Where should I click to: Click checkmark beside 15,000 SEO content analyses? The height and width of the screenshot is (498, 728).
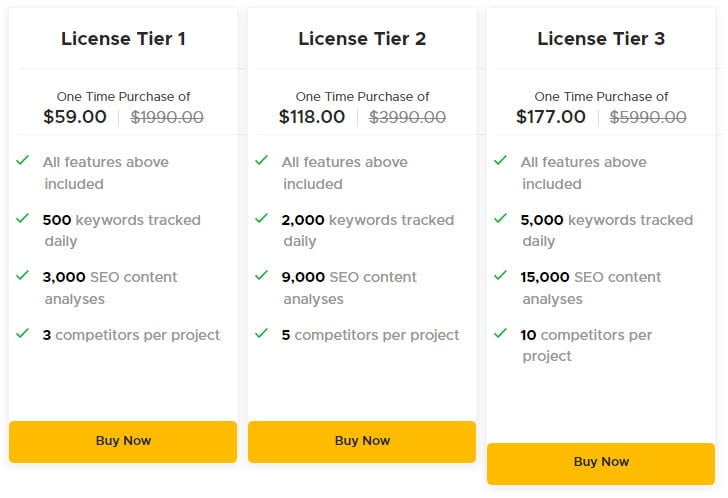point(500,275)
